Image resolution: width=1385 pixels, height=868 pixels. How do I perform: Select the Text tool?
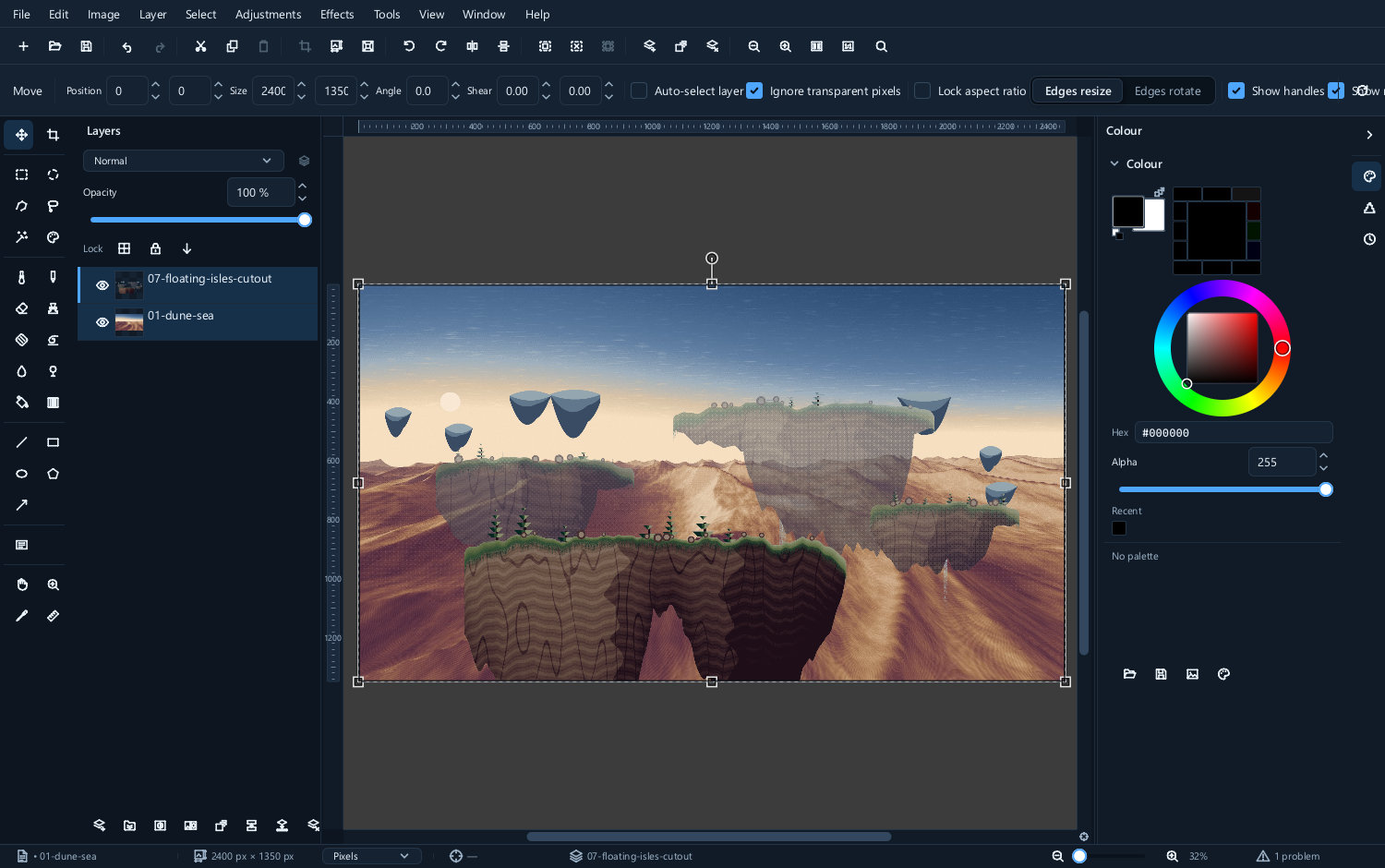(21, 545)
